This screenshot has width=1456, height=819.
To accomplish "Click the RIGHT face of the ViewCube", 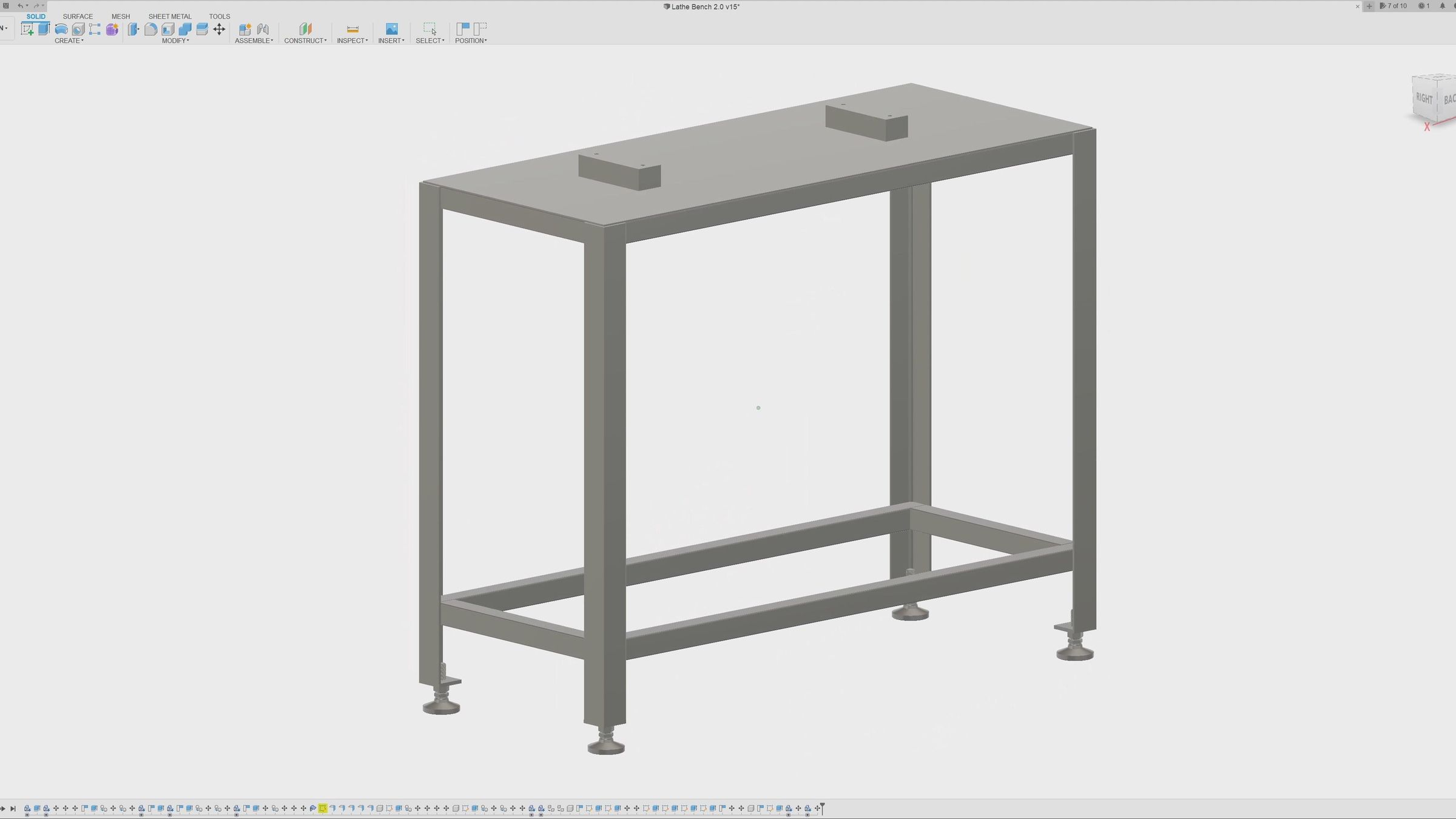I will (1423, 98).
